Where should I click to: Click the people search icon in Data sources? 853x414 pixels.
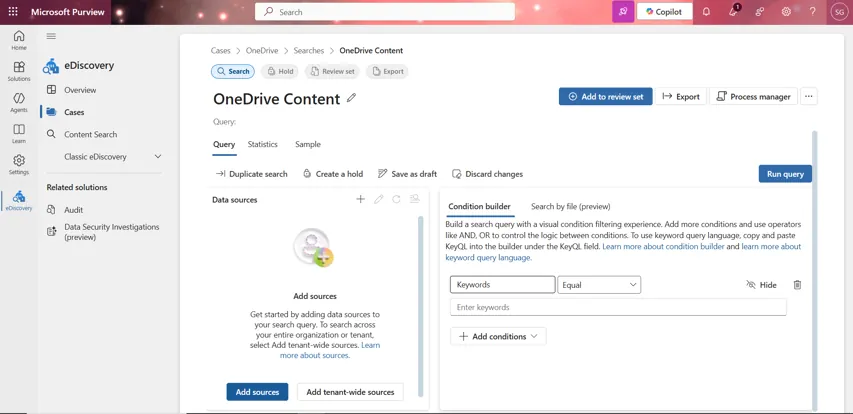coord(415,199)
